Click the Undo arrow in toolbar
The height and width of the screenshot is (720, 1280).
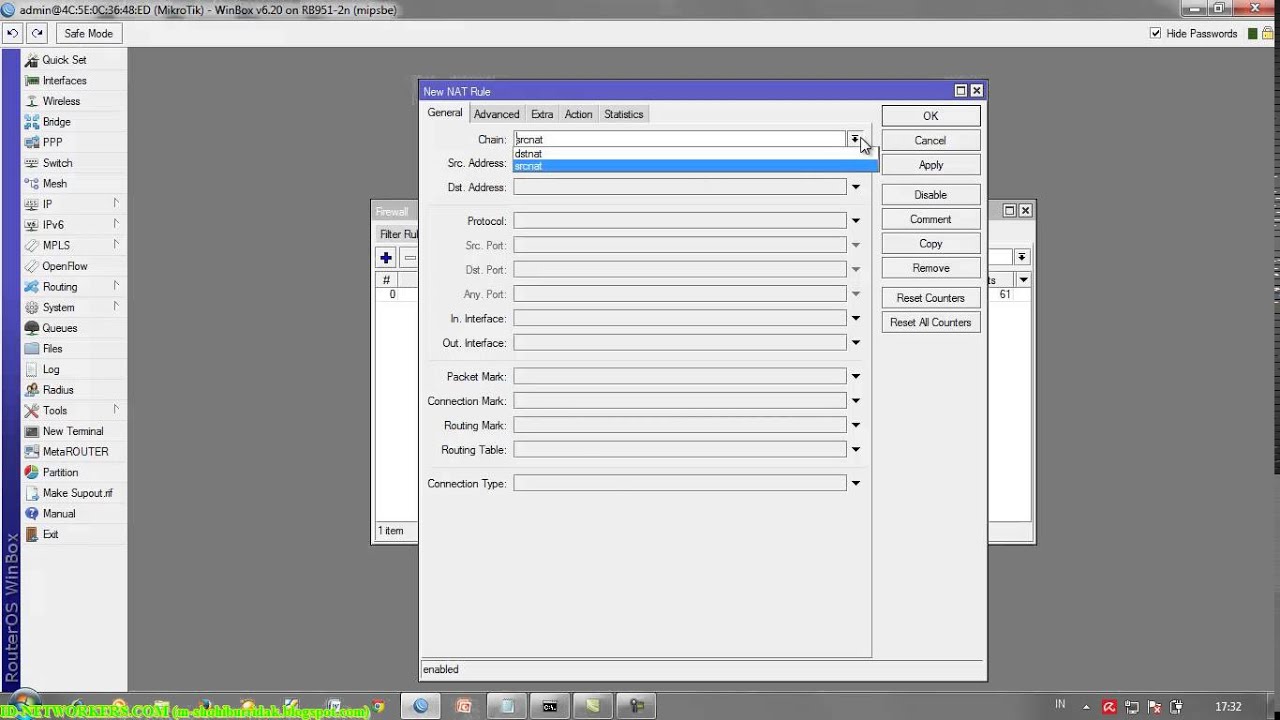tap(13, 33)
